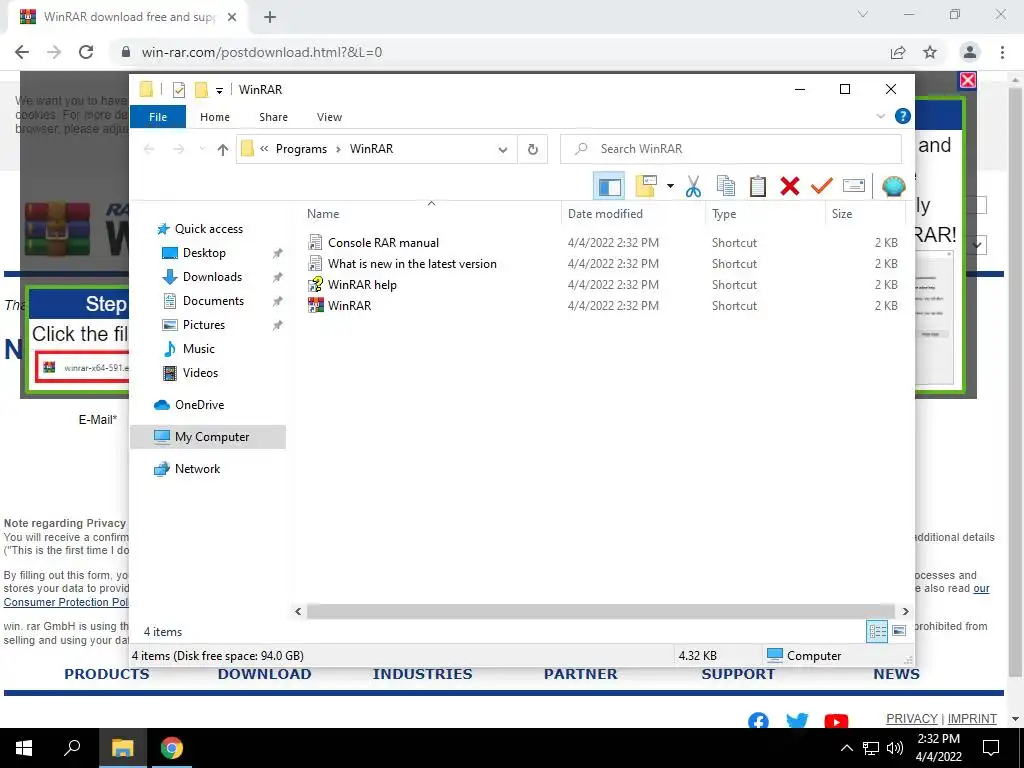Open the Home ribbon tab
Image resolution: width=1024 pixels, height=768 pixels.
[215, 117]
